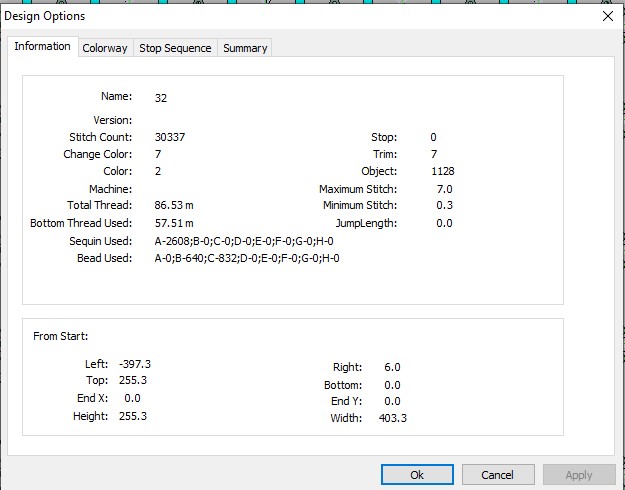Click the Total Thread value 86.53 m
The image size is (625, 490).
(x=174, y=205)
